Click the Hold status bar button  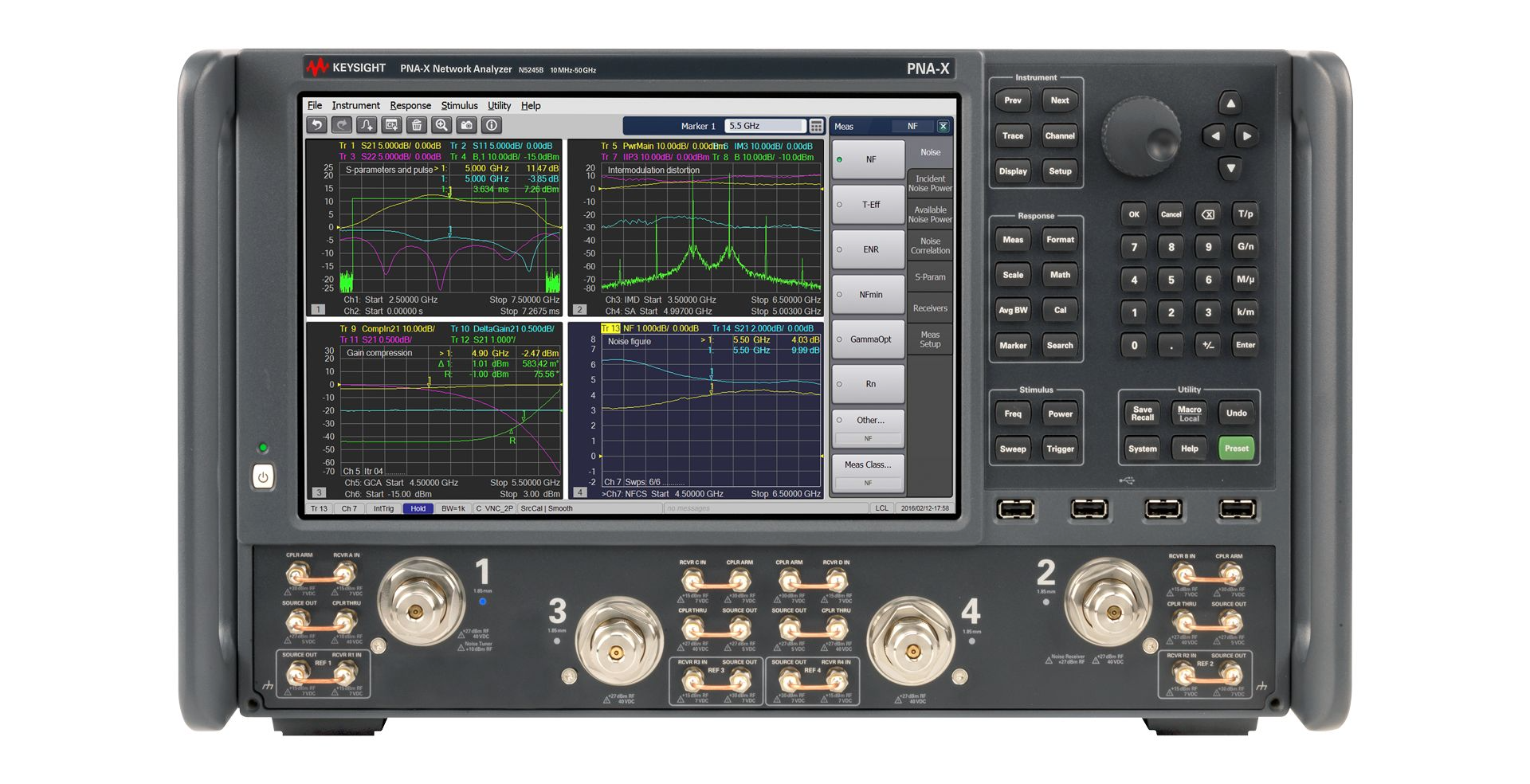[x=418, y=508]
